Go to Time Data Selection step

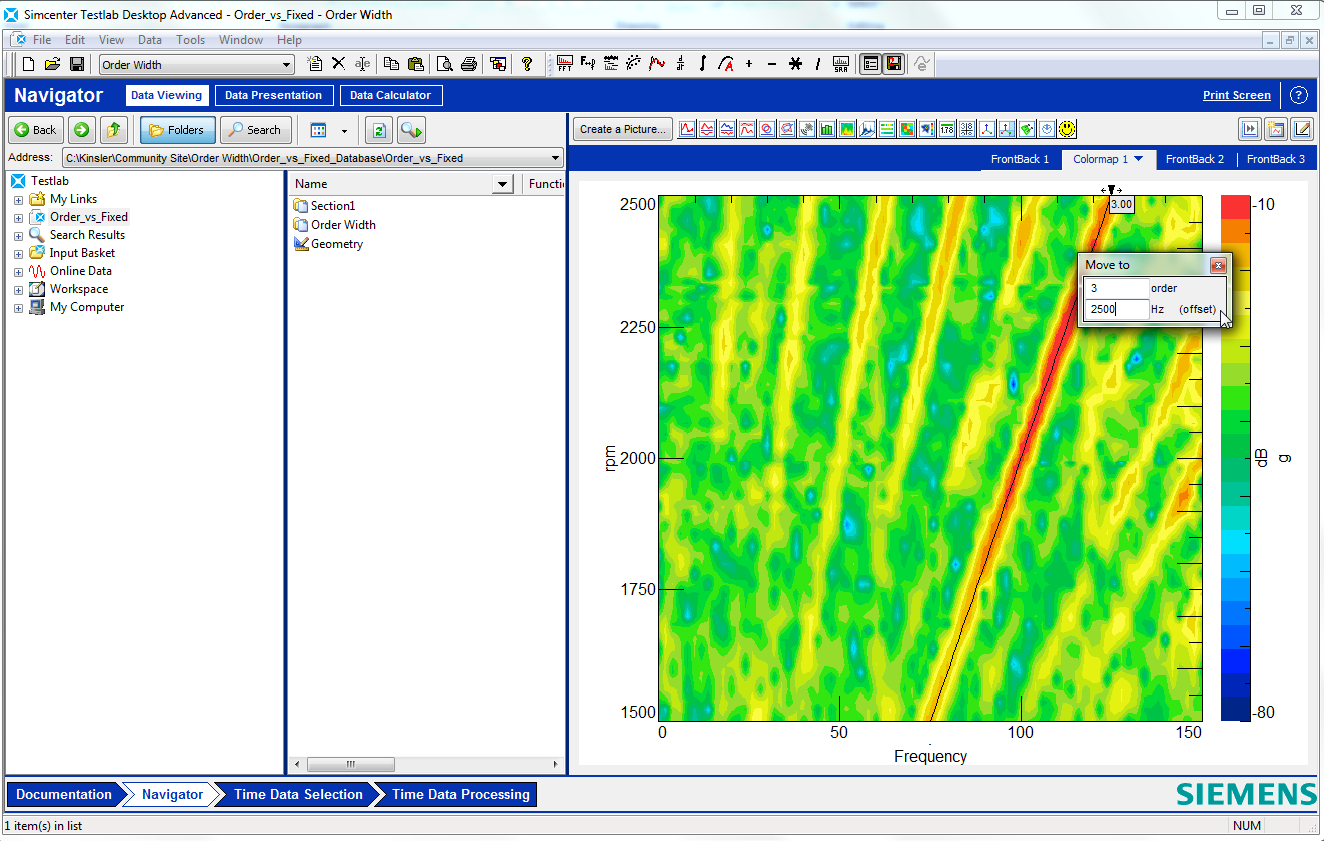click(x=298, y=795)
